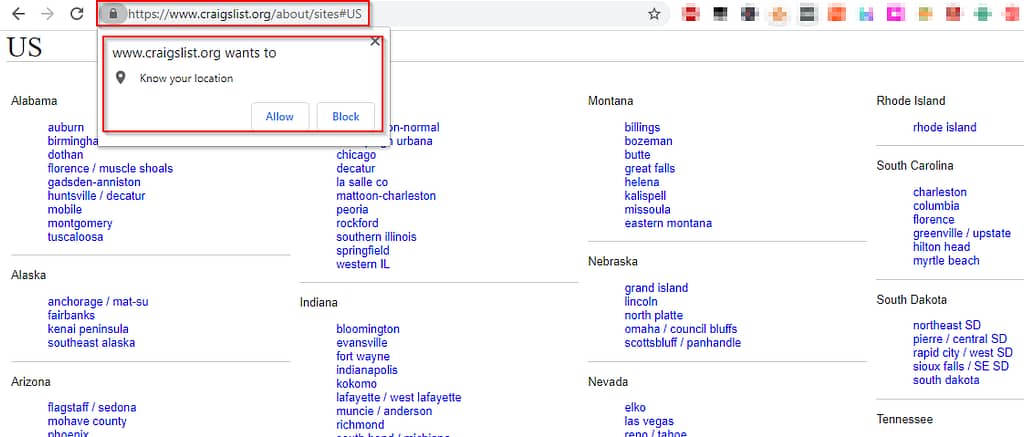Open huntsville / decatur link
1024x437 pixels.
click(x=97, y=196)
